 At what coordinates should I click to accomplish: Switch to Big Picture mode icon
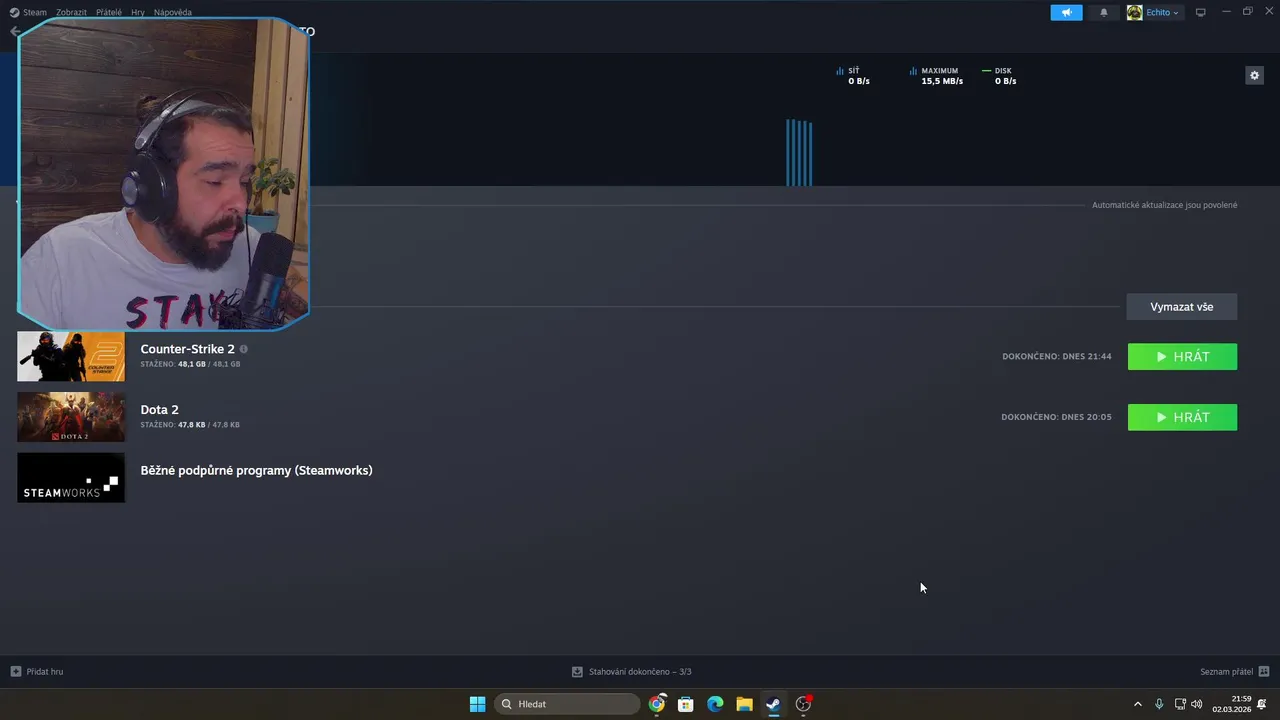(x=1201, y=12)
